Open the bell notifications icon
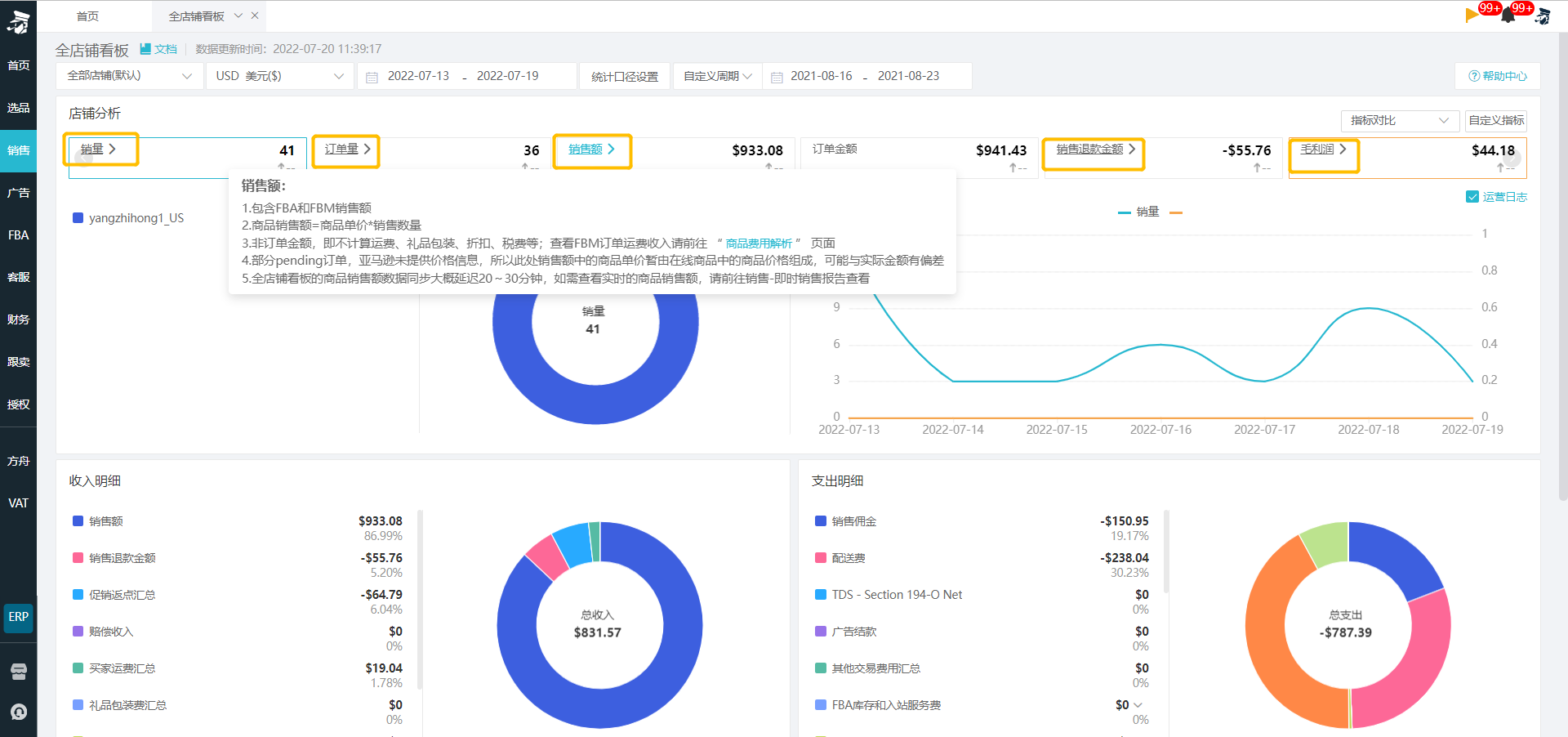 (x=1508, y=16)
